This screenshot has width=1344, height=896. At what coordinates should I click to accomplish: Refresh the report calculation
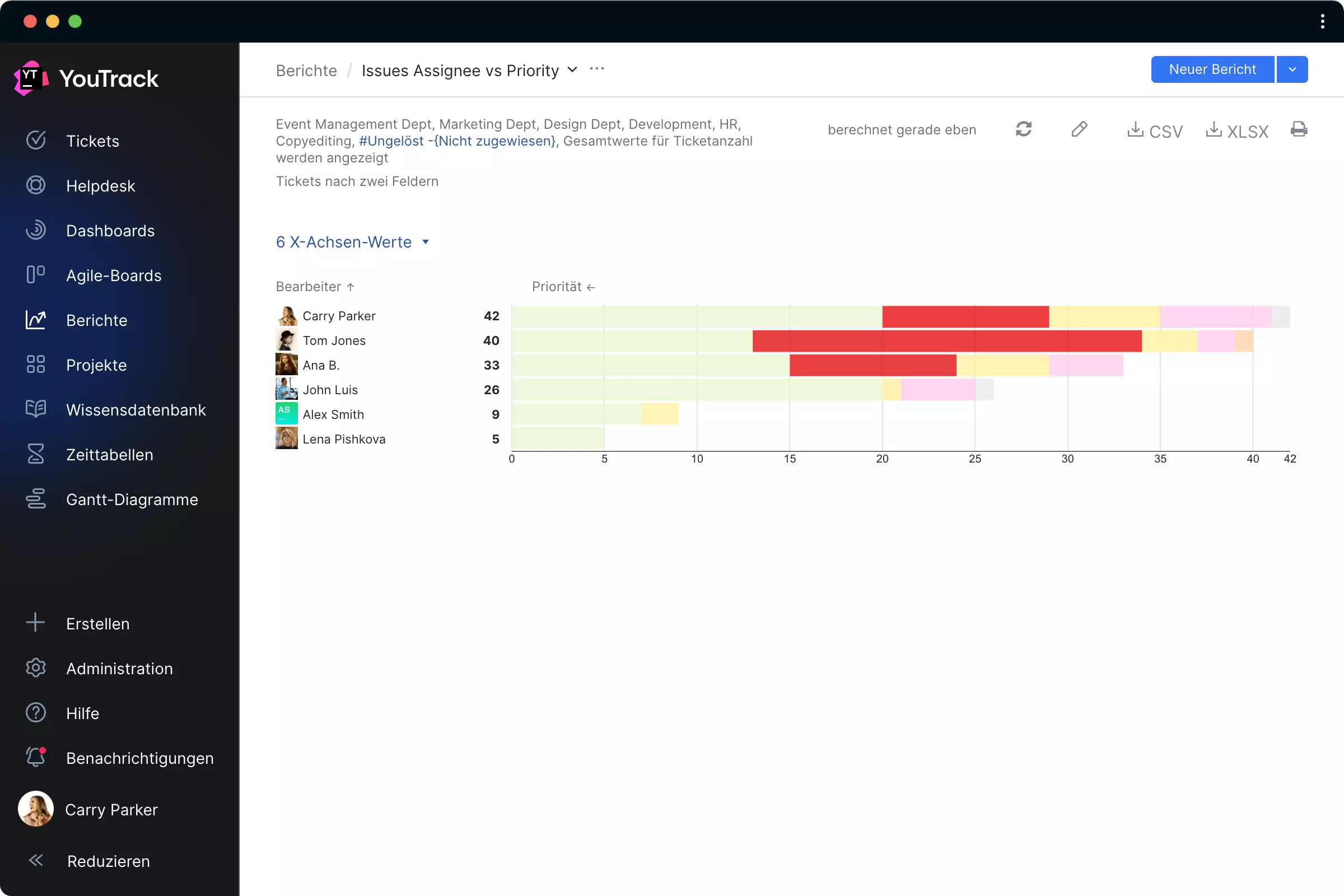coord(1024,130)
